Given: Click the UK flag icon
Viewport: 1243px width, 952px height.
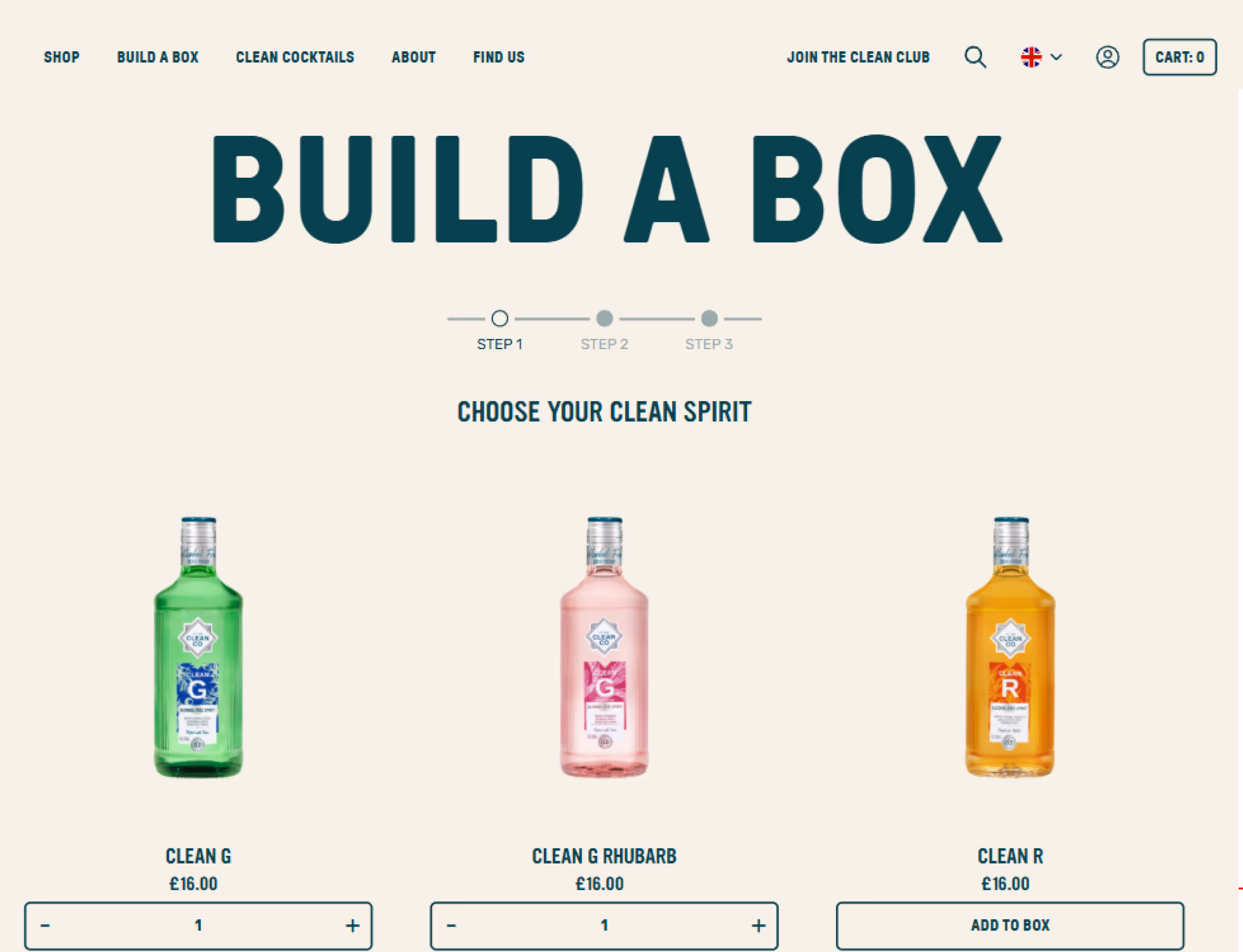Looking at the screenshot, I should tap(1030, 57).
